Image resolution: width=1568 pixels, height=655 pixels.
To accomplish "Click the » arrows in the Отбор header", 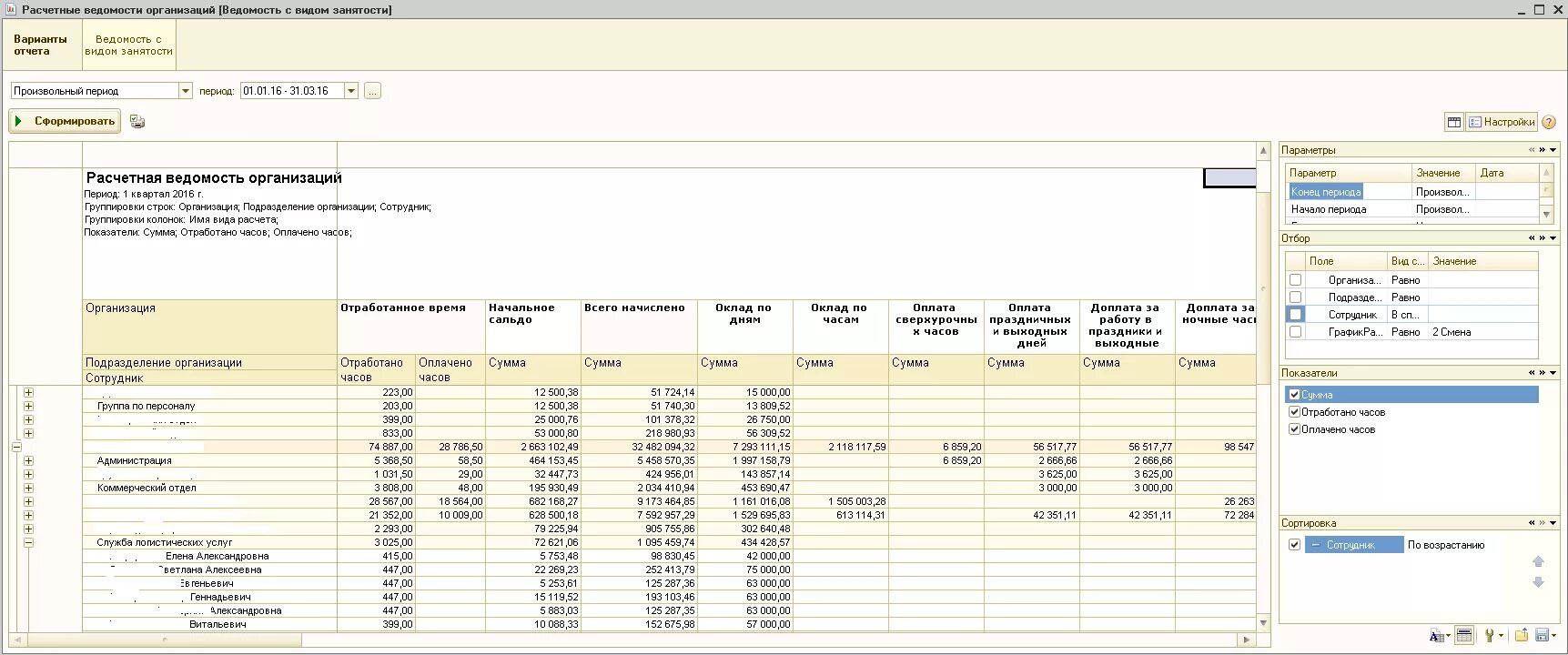I will pos(1543,238).
